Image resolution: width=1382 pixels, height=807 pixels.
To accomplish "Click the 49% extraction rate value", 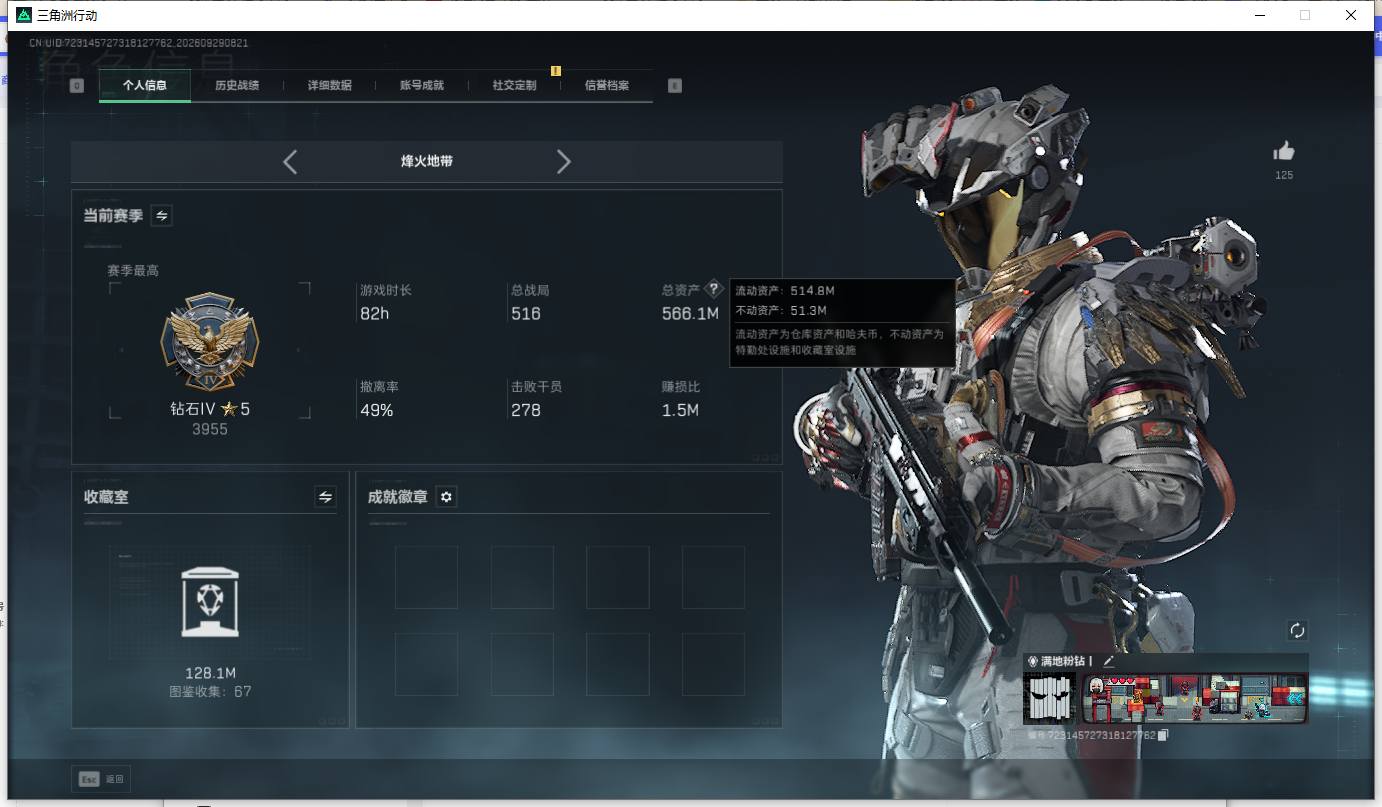I will click(x=377, y=410).
